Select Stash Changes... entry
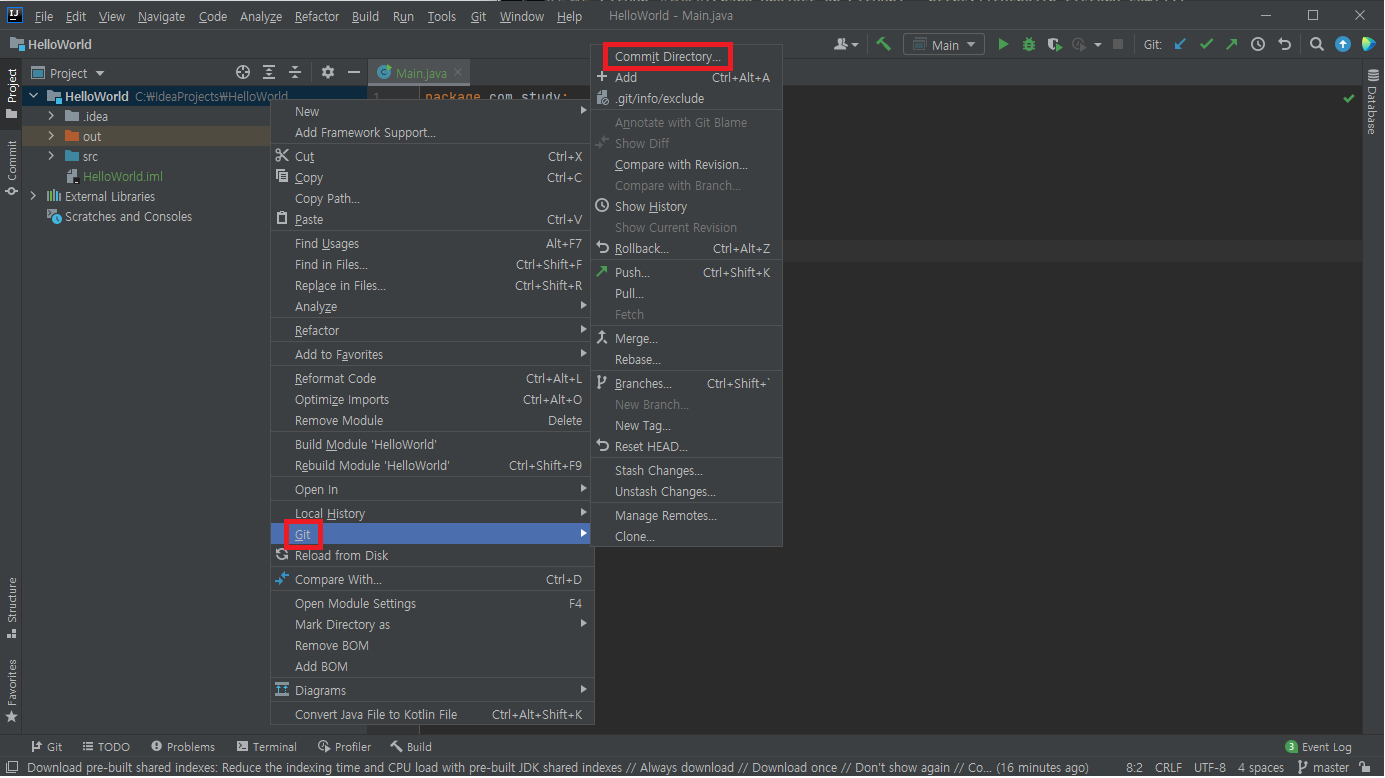 point(686,470)
